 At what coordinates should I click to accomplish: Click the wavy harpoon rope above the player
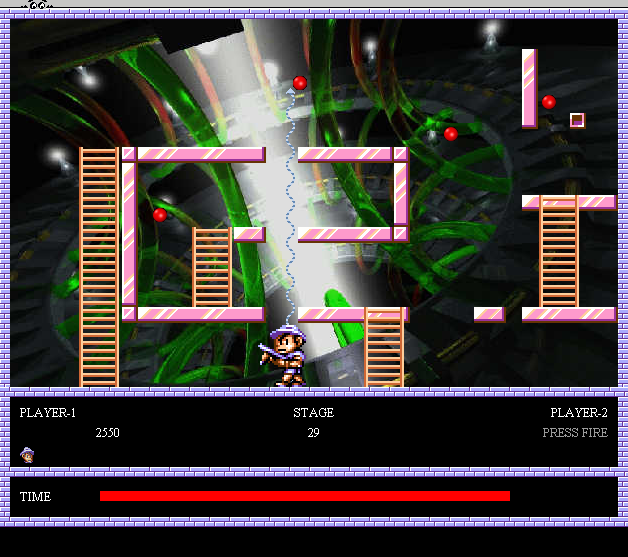(291, 208)
